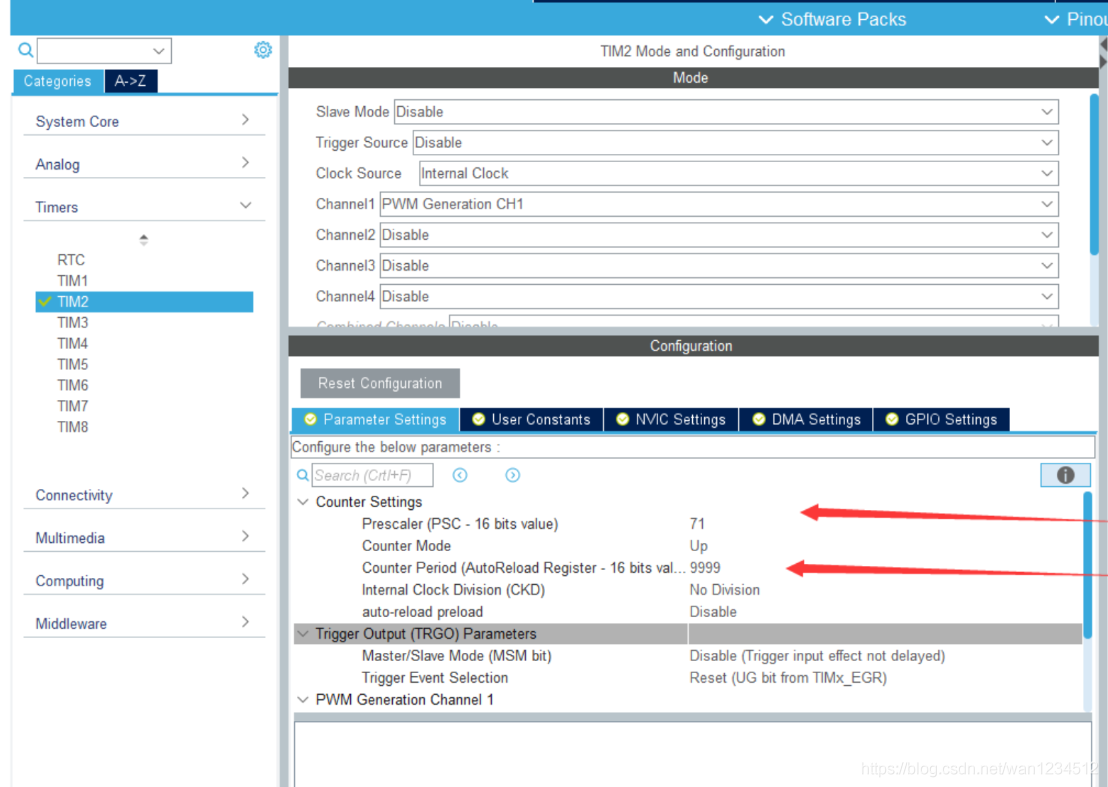Open the GPIO Settings tab
1108x787 pixels.
point(941,419)
